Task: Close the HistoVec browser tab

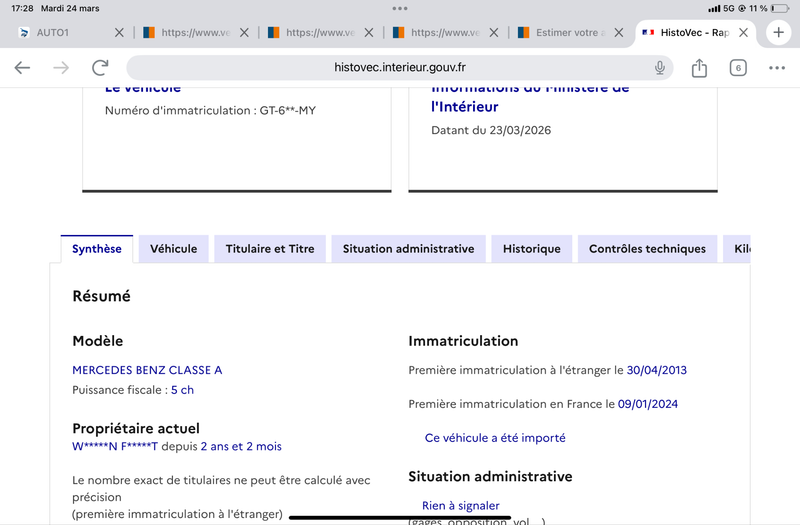Action: pyautogui.click(x=743, y=33)
